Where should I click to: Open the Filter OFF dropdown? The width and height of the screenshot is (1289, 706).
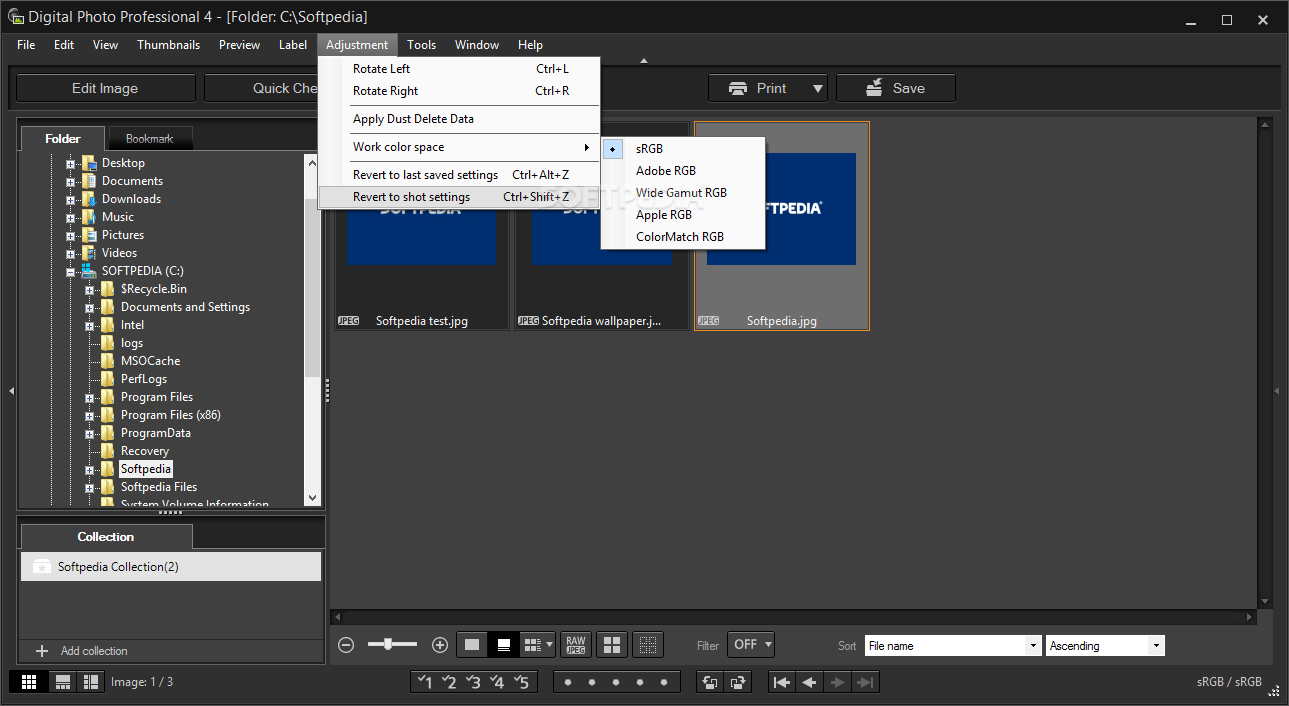point(751,645)
